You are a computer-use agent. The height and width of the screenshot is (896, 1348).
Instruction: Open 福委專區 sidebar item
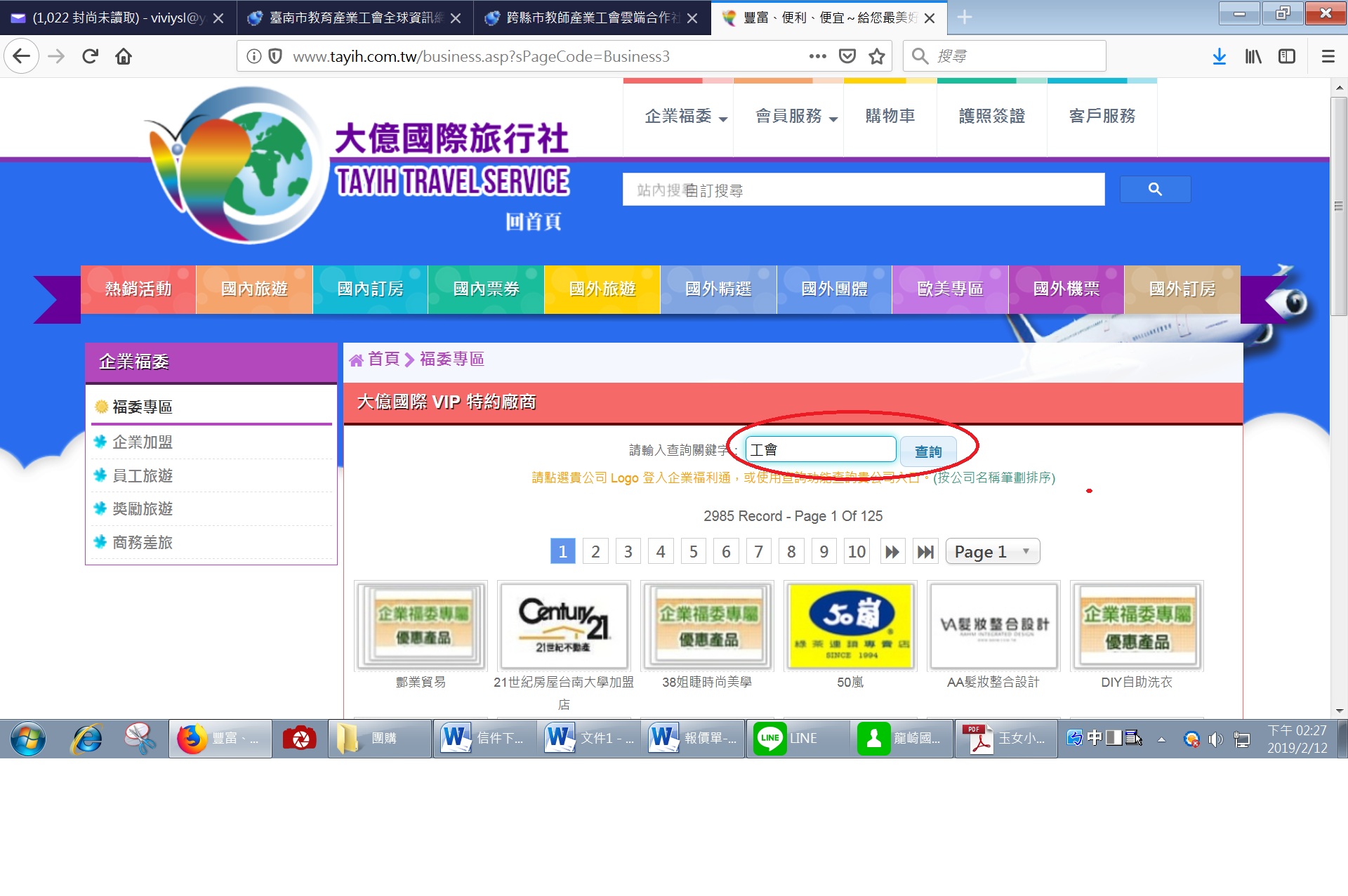143,407
